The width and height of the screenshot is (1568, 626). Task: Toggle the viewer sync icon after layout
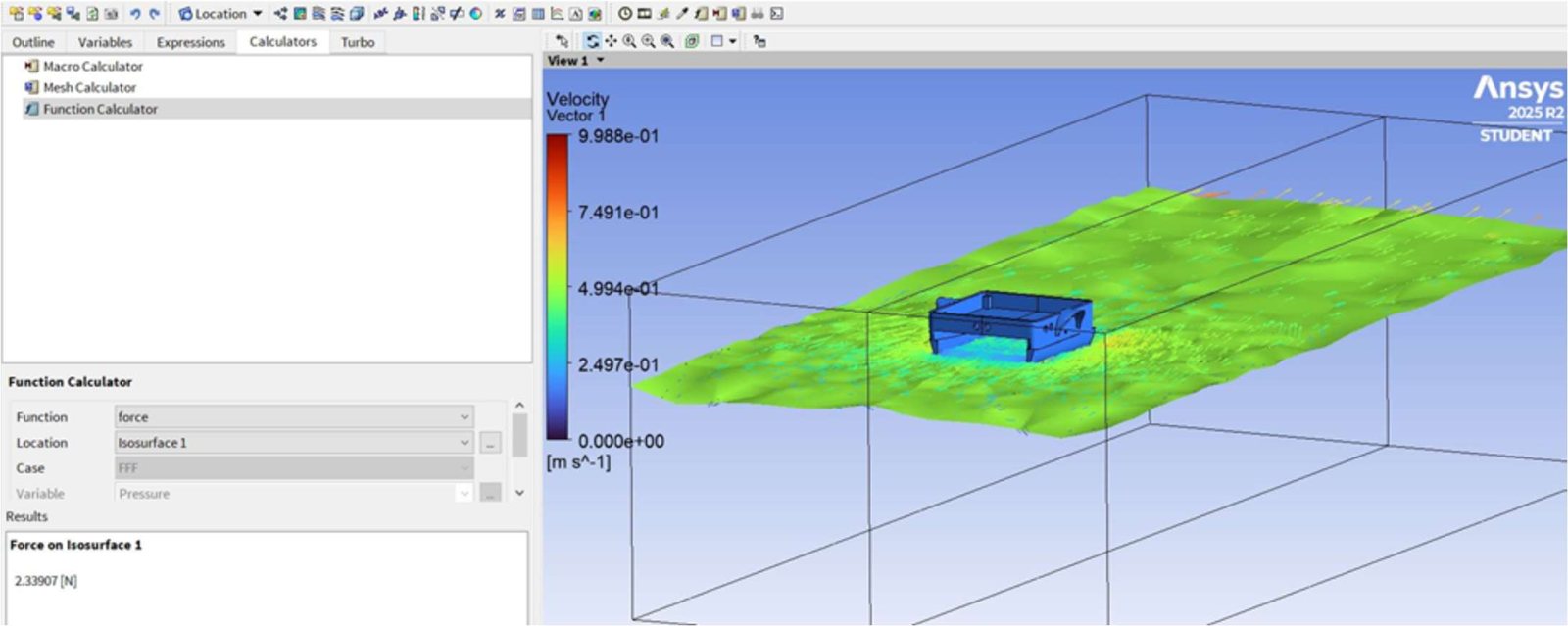click(x=759, y=41)
